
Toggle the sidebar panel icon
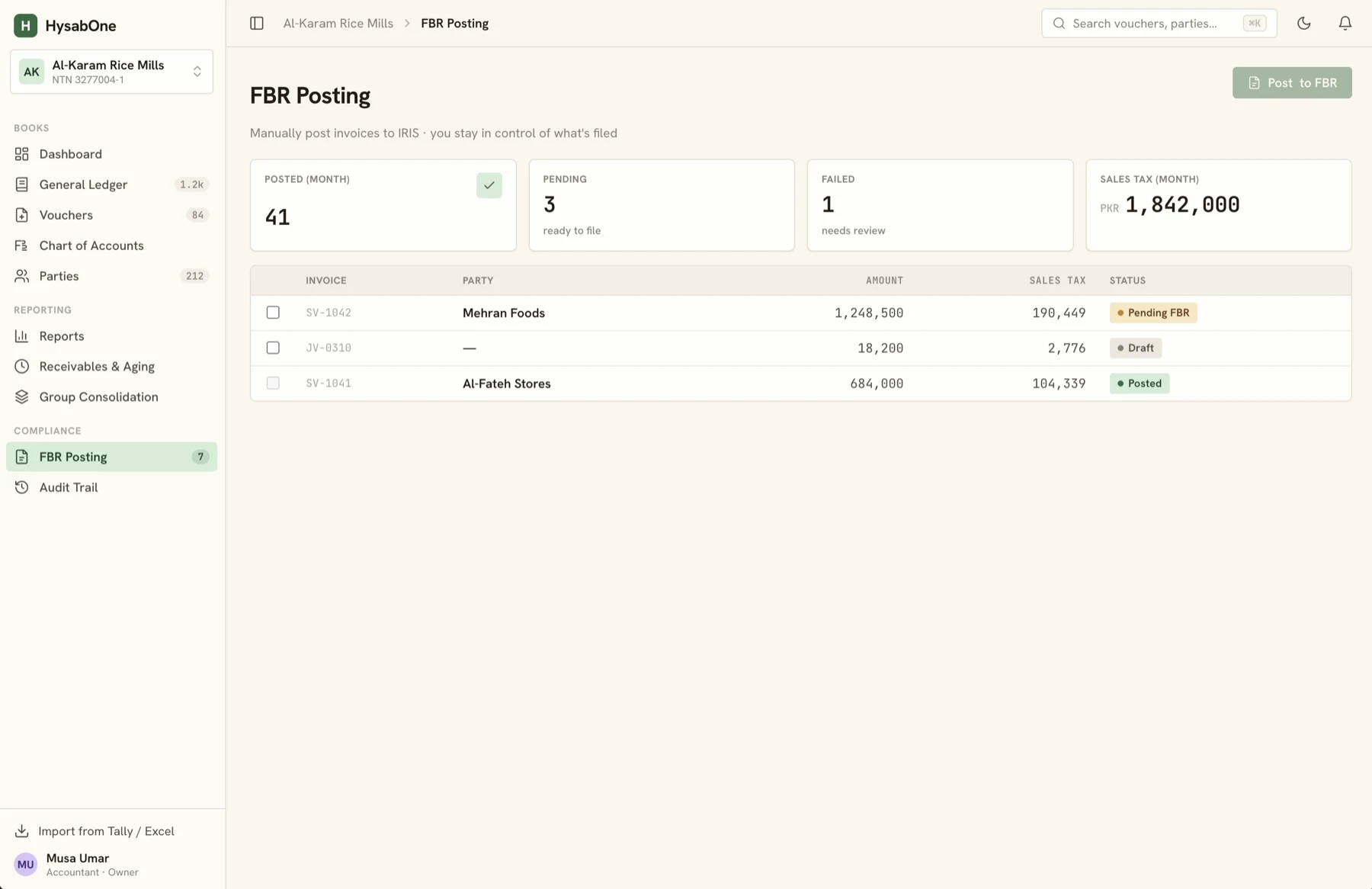pos(257,24)
